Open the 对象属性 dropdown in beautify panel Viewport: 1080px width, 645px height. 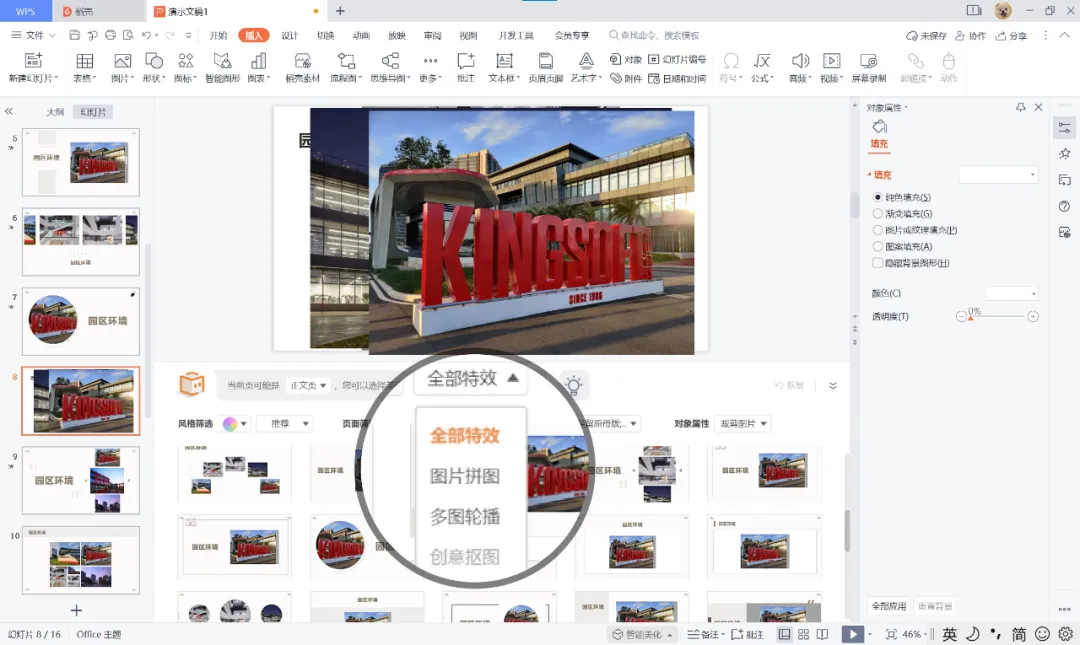tap(742, 423)
